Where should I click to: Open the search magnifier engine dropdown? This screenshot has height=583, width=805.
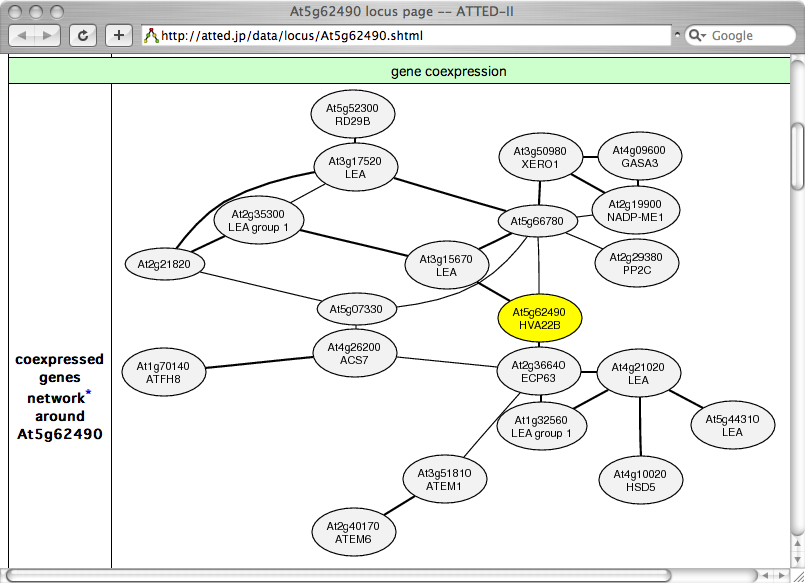coord(697,36)
